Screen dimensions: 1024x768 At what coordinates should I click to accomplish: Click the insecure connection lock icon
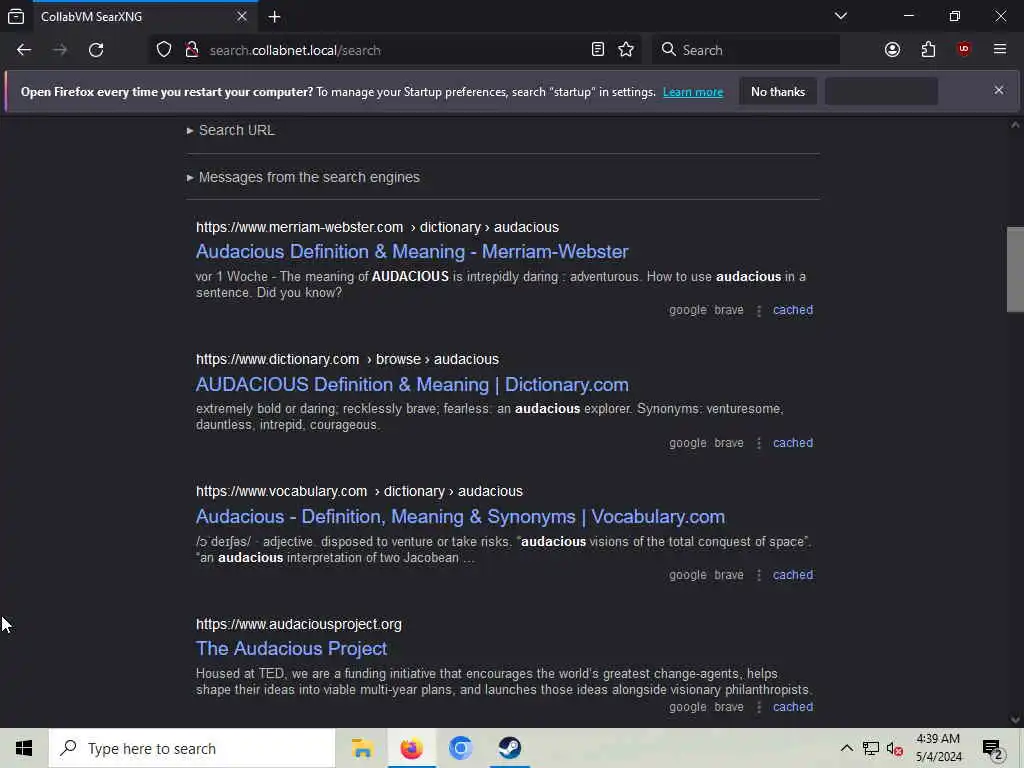point(192,50)
